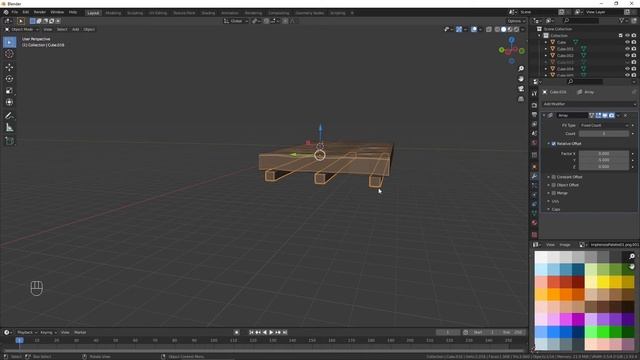Switch to the Modeling workspace tab
640x360 pixels.
(x=113, y=13)
